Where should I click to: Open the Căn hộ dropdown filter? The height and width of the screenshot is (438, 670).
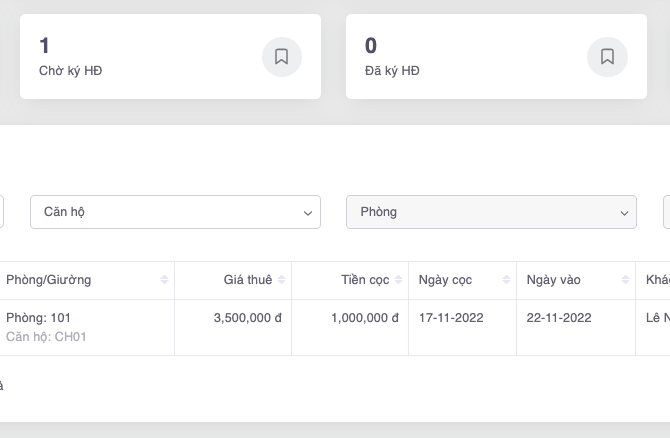click(175, 212)
